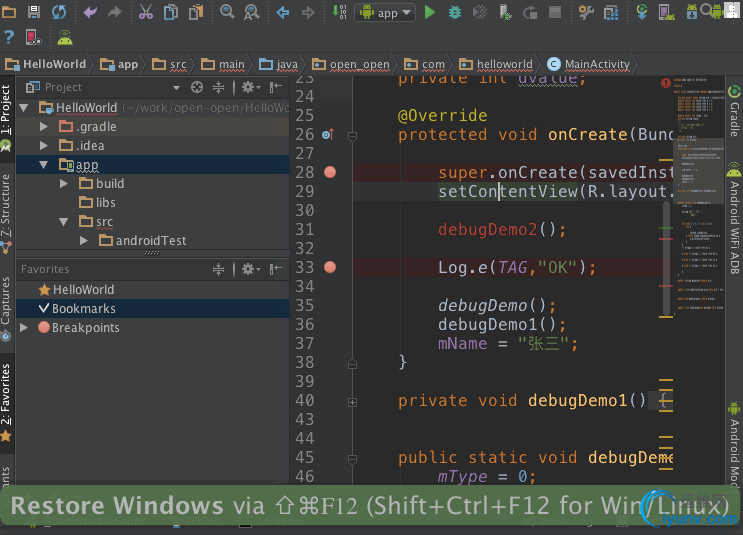Select Bookmarks in the Favorites list
Image resolution: width=743 pixels, height=535 pixels.
tap(83, 309)
